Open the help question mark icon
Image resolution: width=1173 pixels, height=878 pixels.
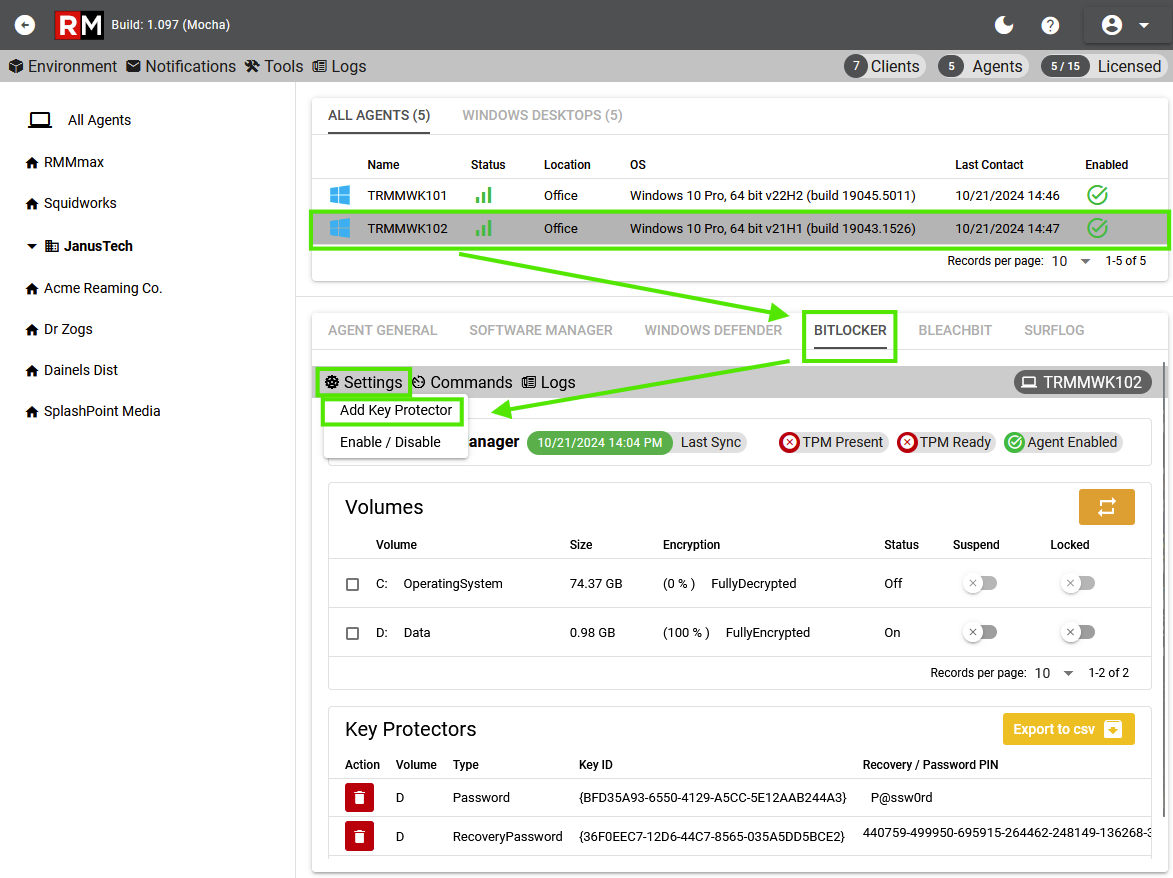point(1050,25)
